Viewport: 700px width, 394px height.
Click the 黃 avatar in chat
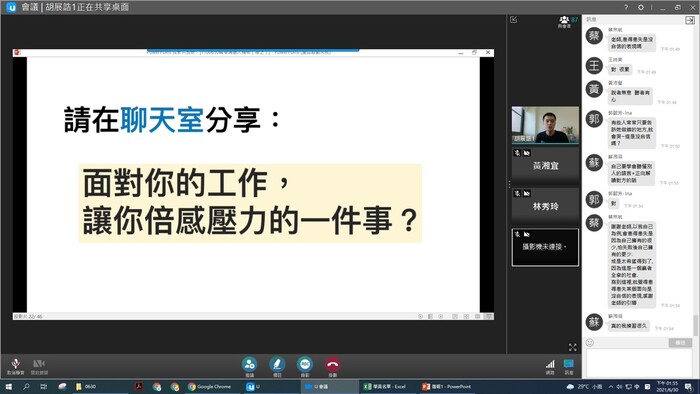(594, 89)
